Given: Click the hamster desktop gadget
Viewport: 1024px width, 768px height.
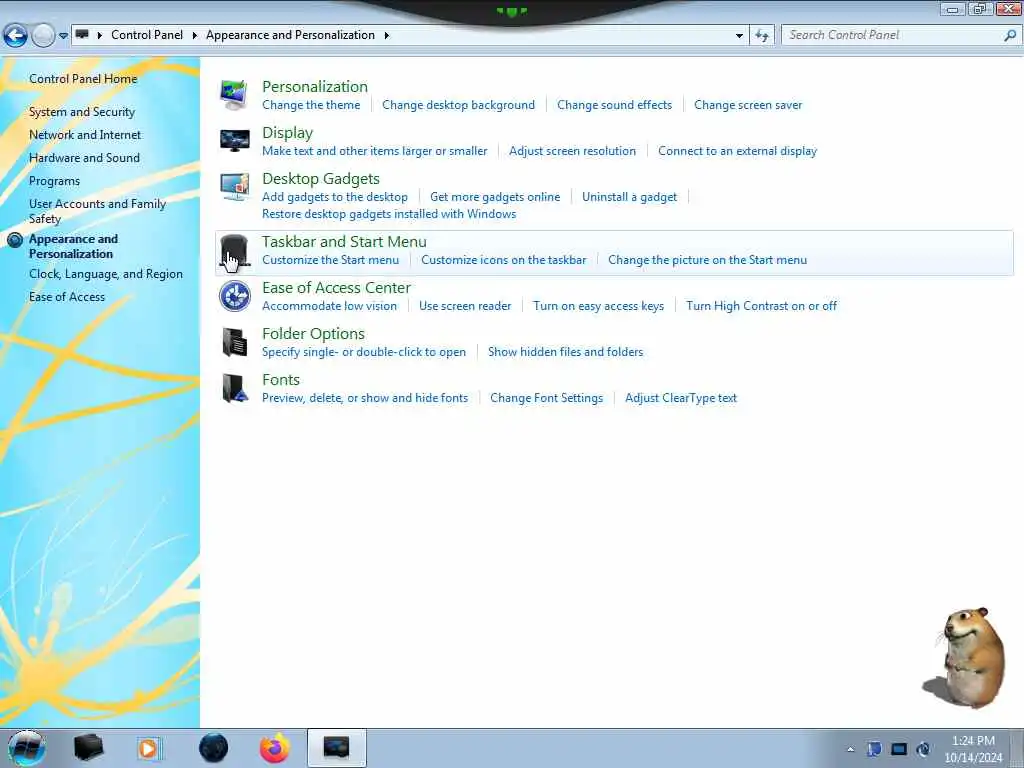Looking at the screenshot, I should tap(965, 658).
